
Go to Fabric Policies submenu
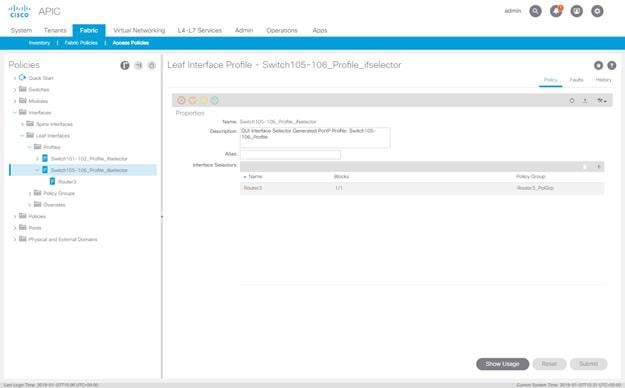81,43
